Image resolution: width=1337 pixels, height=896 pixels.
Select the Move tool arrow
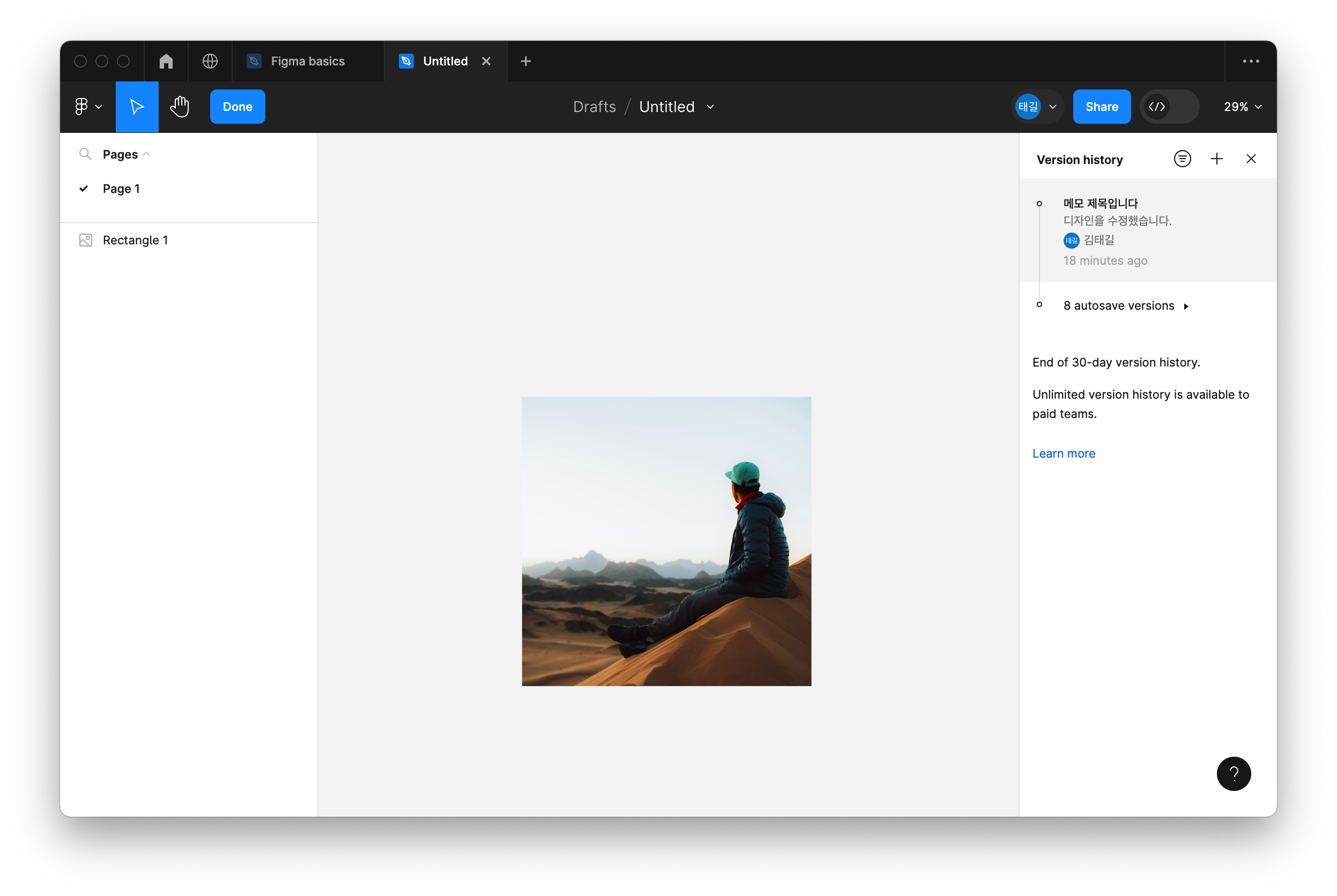(137, 107)
